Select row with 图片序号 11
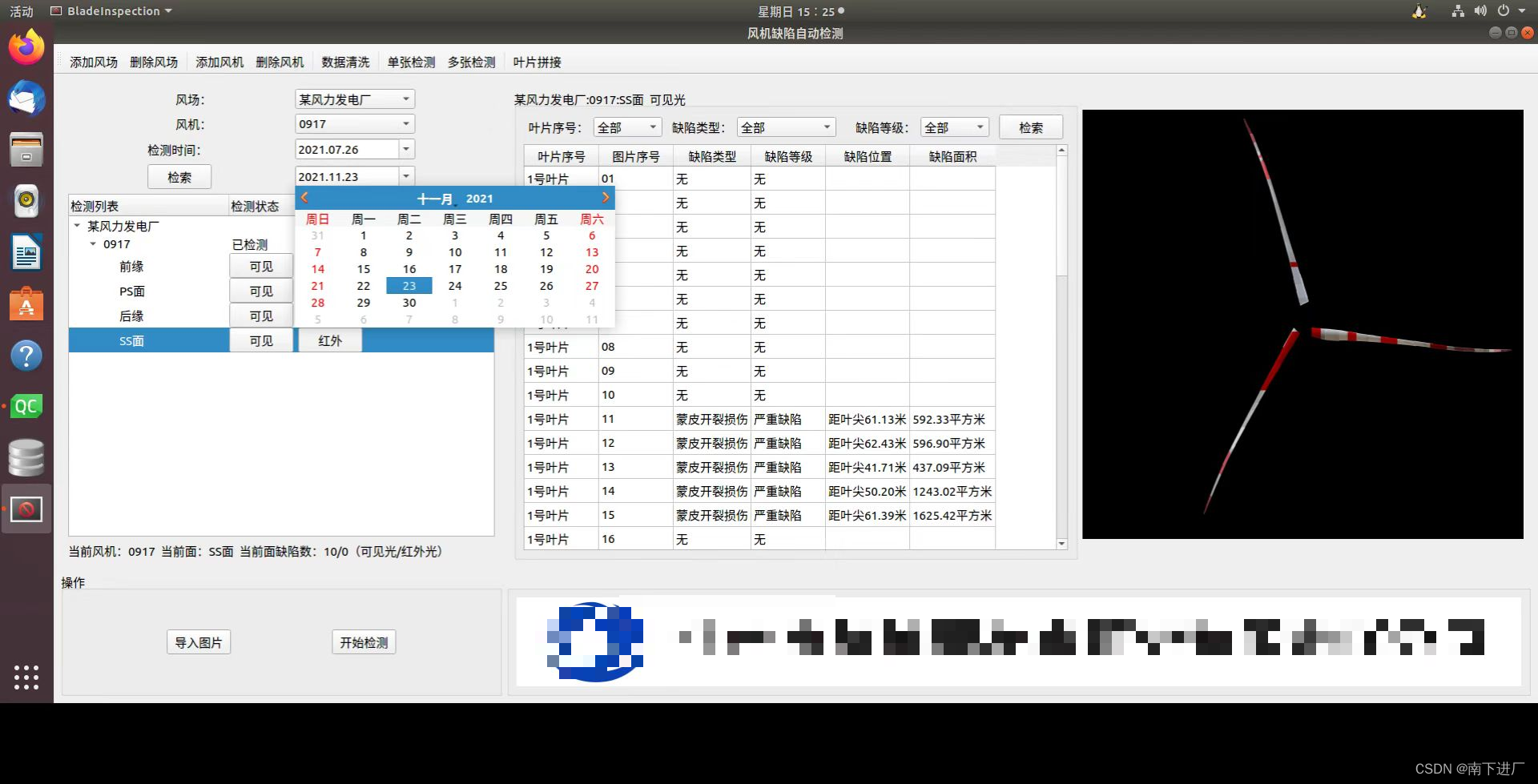Screen dimensions: 1538x784 [759, 419]
